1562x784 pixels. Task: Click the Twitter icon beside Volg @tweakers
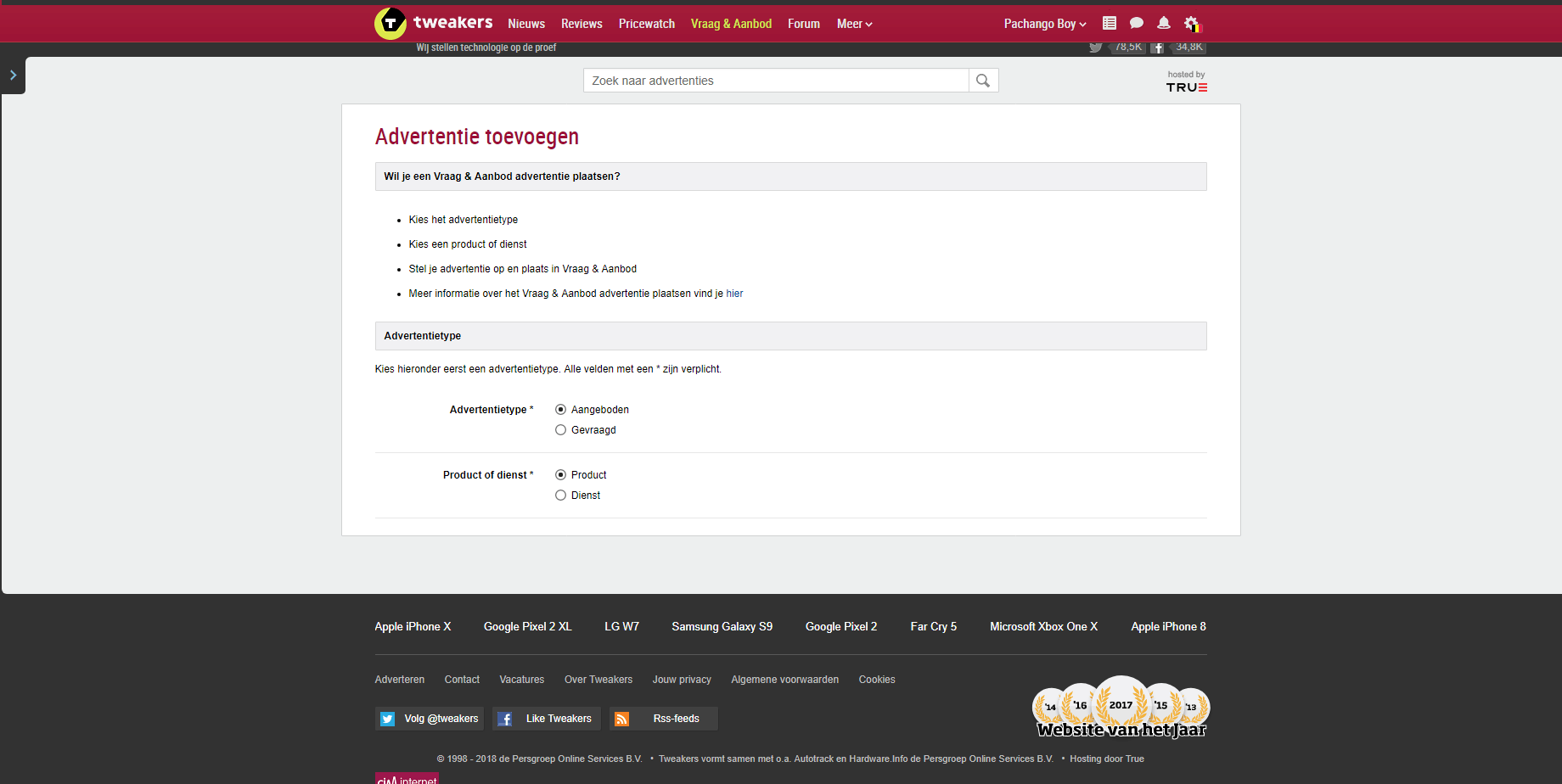pos(388,719)
